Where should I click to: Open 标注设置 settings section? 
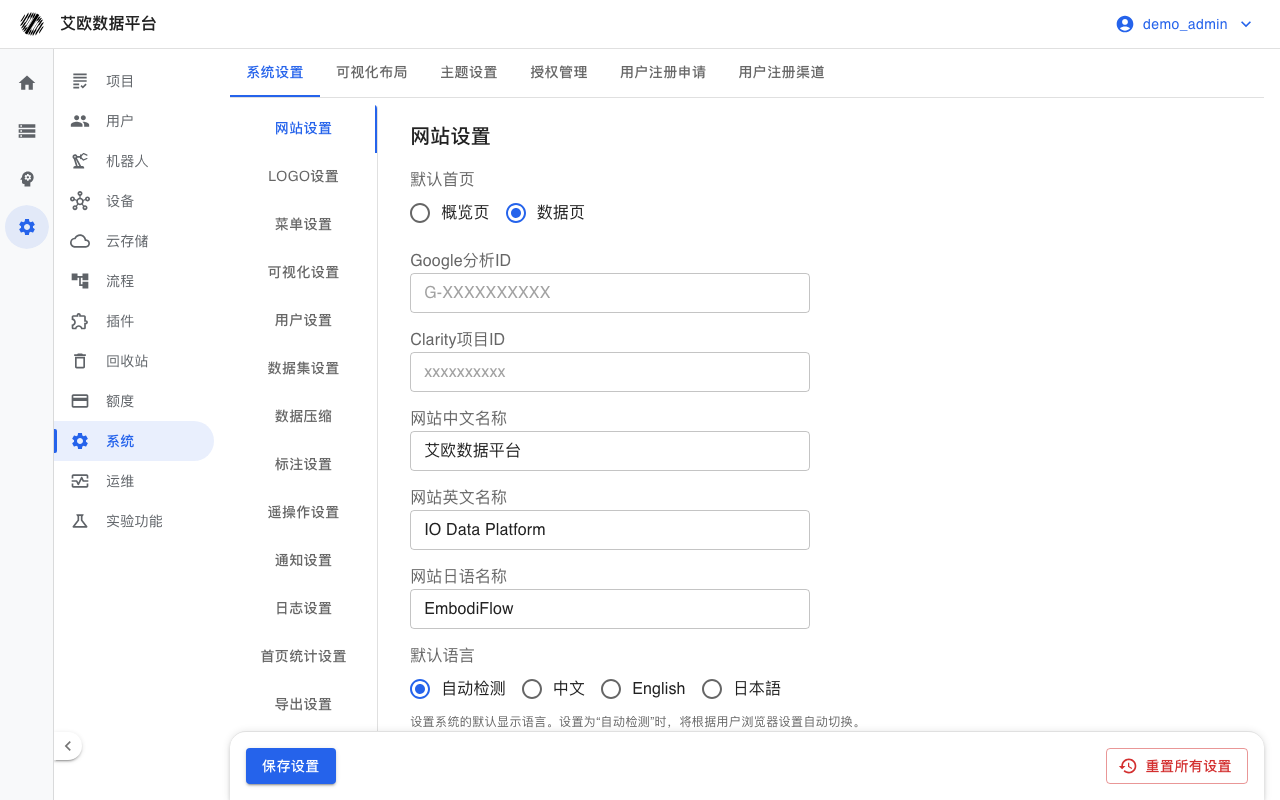[x=304, y=464]
